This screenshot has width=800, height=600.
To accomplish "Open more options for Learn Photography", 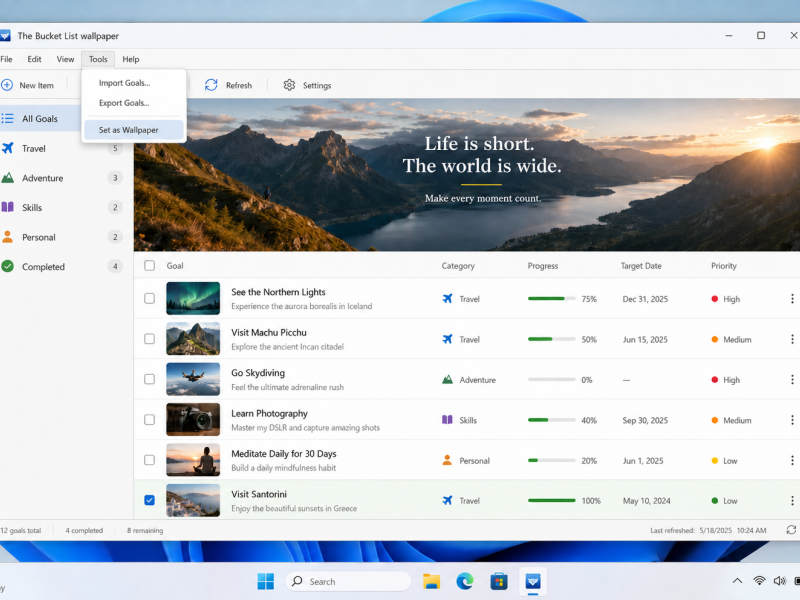I will (x=792, y=419).
